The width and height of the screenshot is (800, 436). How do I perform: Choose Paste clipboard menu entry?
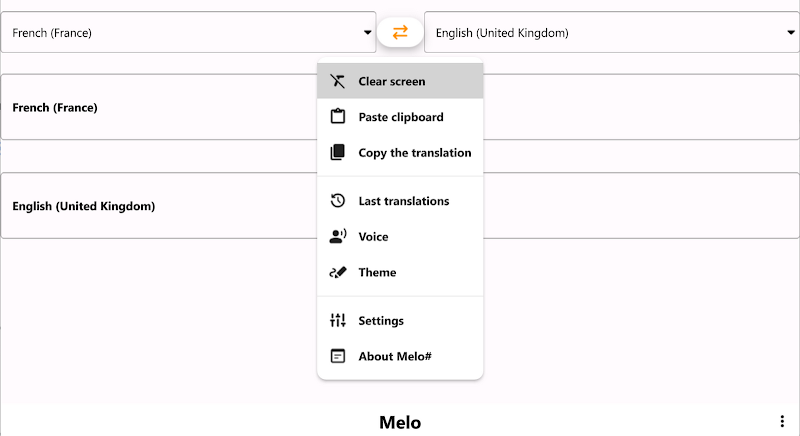tap(401, 117)
